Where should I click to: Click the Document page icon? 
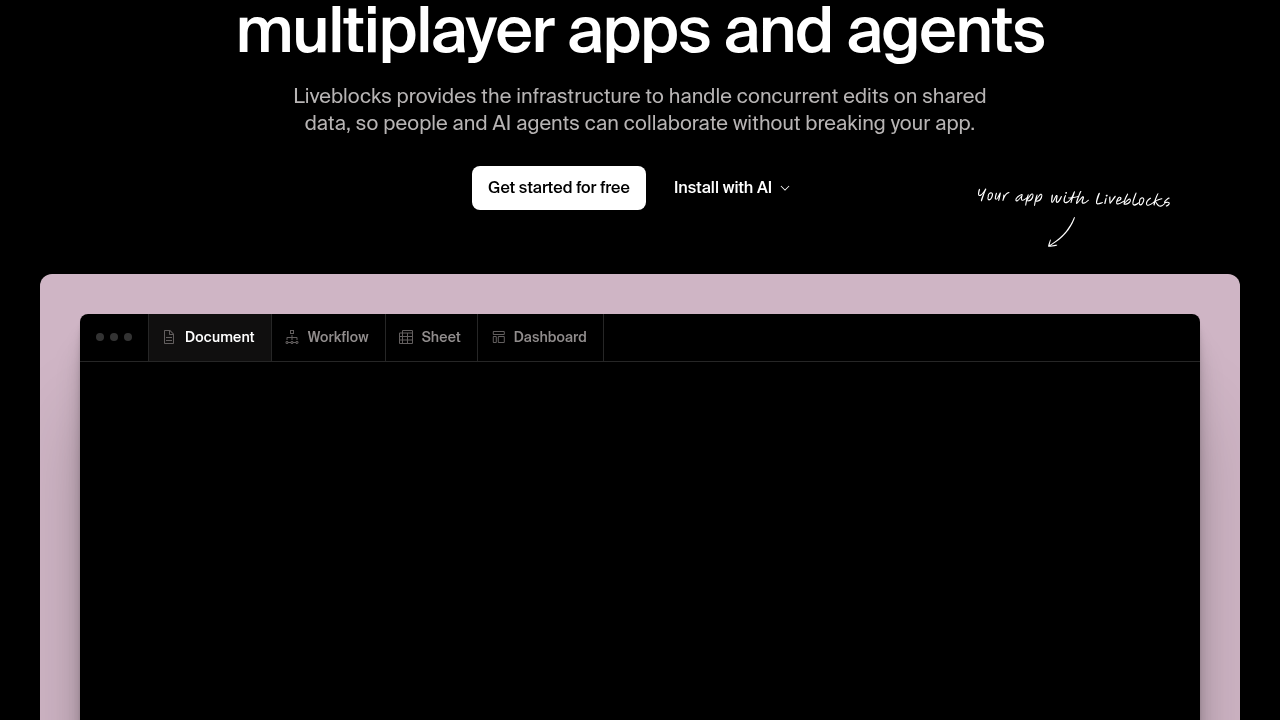tap(169, 337)
